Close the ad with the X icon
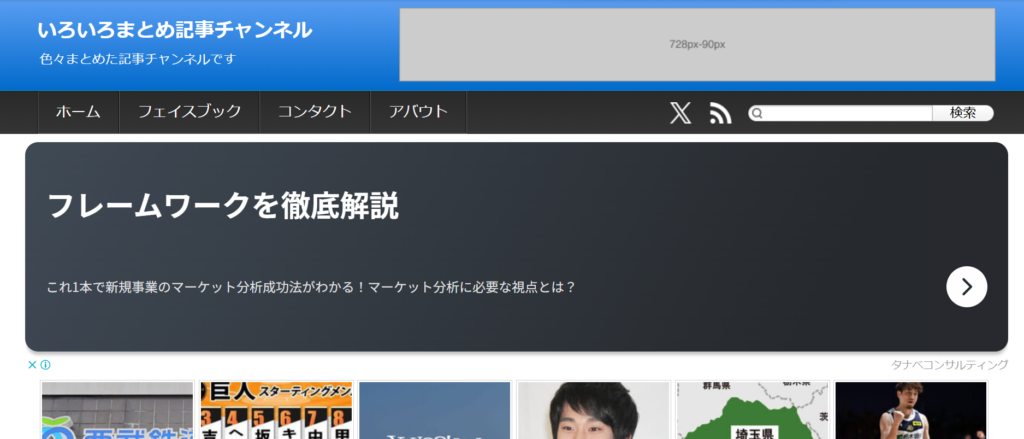The image size is (1024, 439). click(x=32, y=365)
